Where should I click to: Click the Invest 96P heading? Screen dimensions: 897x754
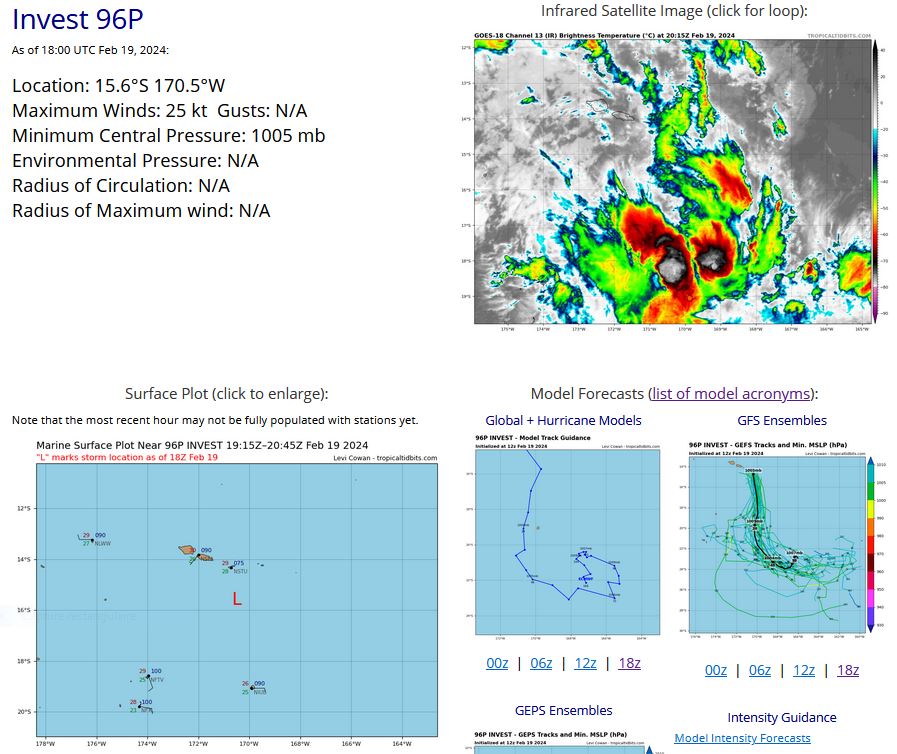[78, 19]
